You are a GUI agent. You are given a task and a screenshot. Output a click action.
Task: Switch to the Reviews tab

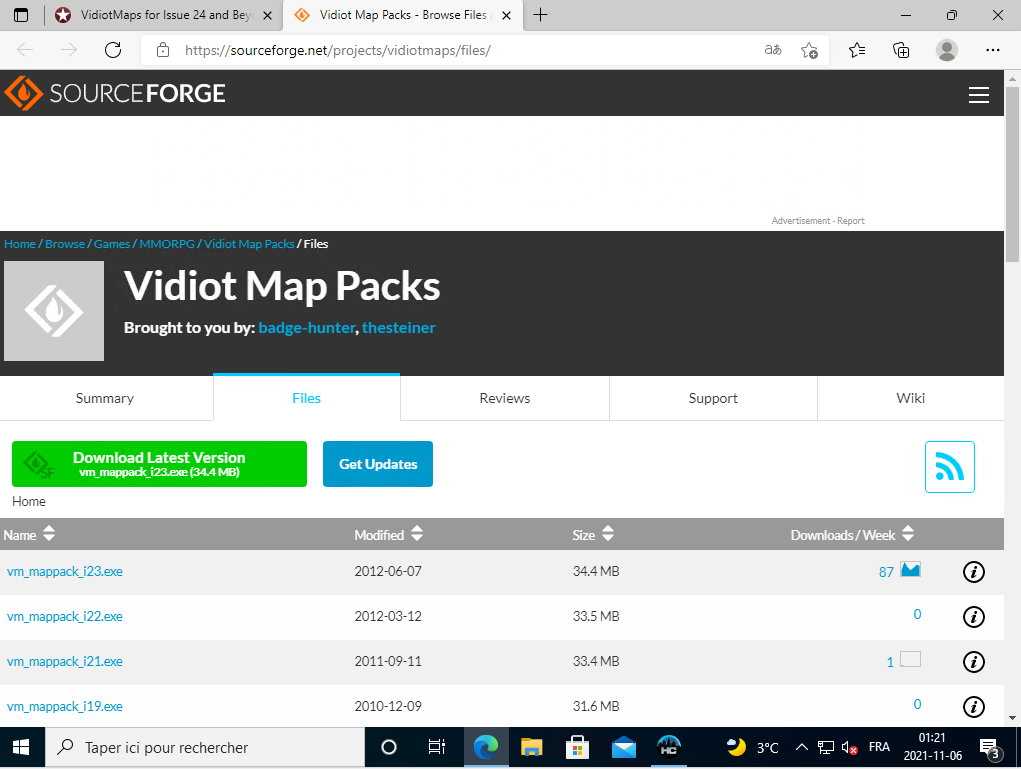pyautogui.click(x=505, y=398)
